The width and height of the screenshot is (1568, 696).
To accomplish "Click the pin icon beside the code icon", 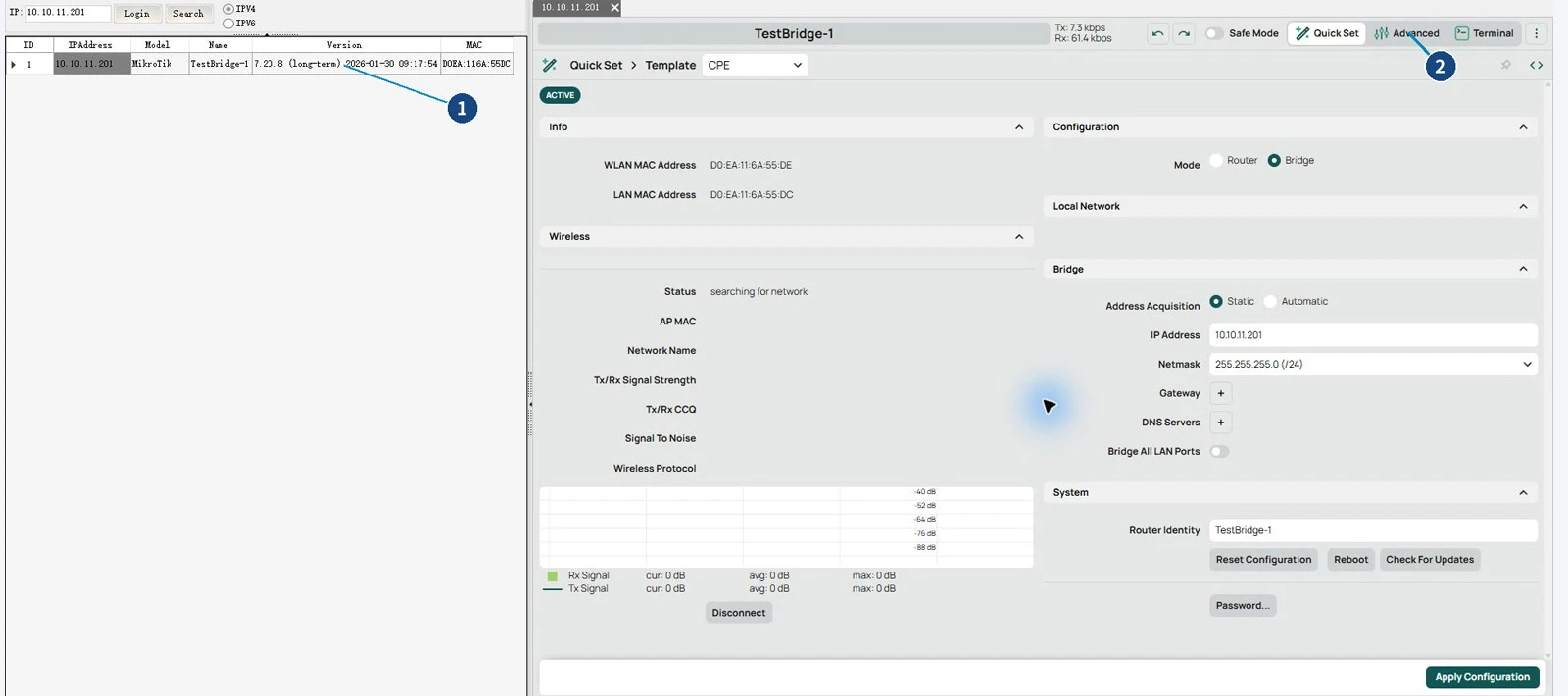I will click(x=1506, y=65).
